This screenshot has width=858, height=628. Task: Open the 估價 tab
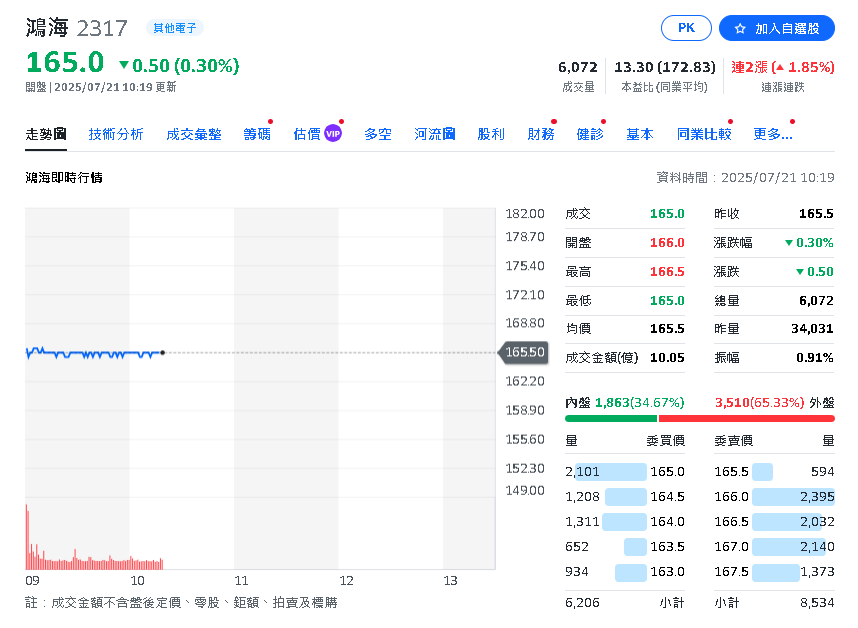[307, 134]
